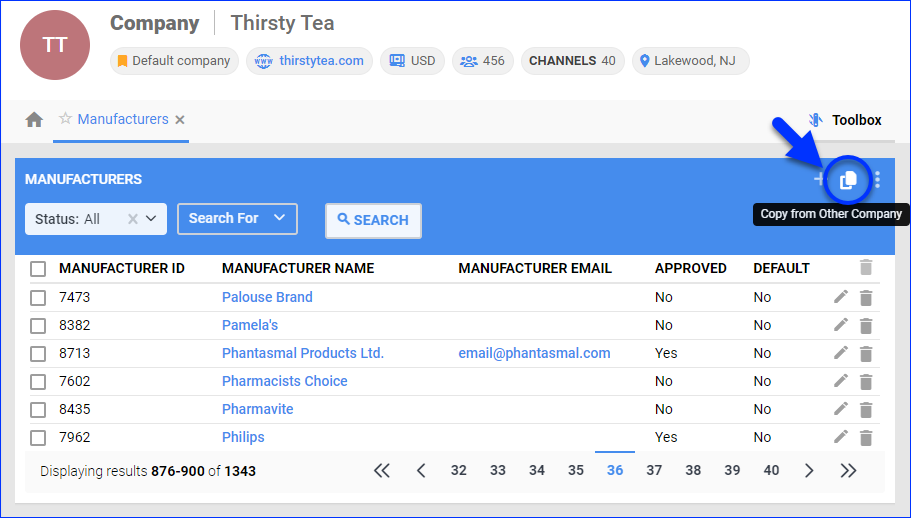The width and height of the screenshot is (911, 518).
Task: Go to page 37 of results
Action: 654,470
